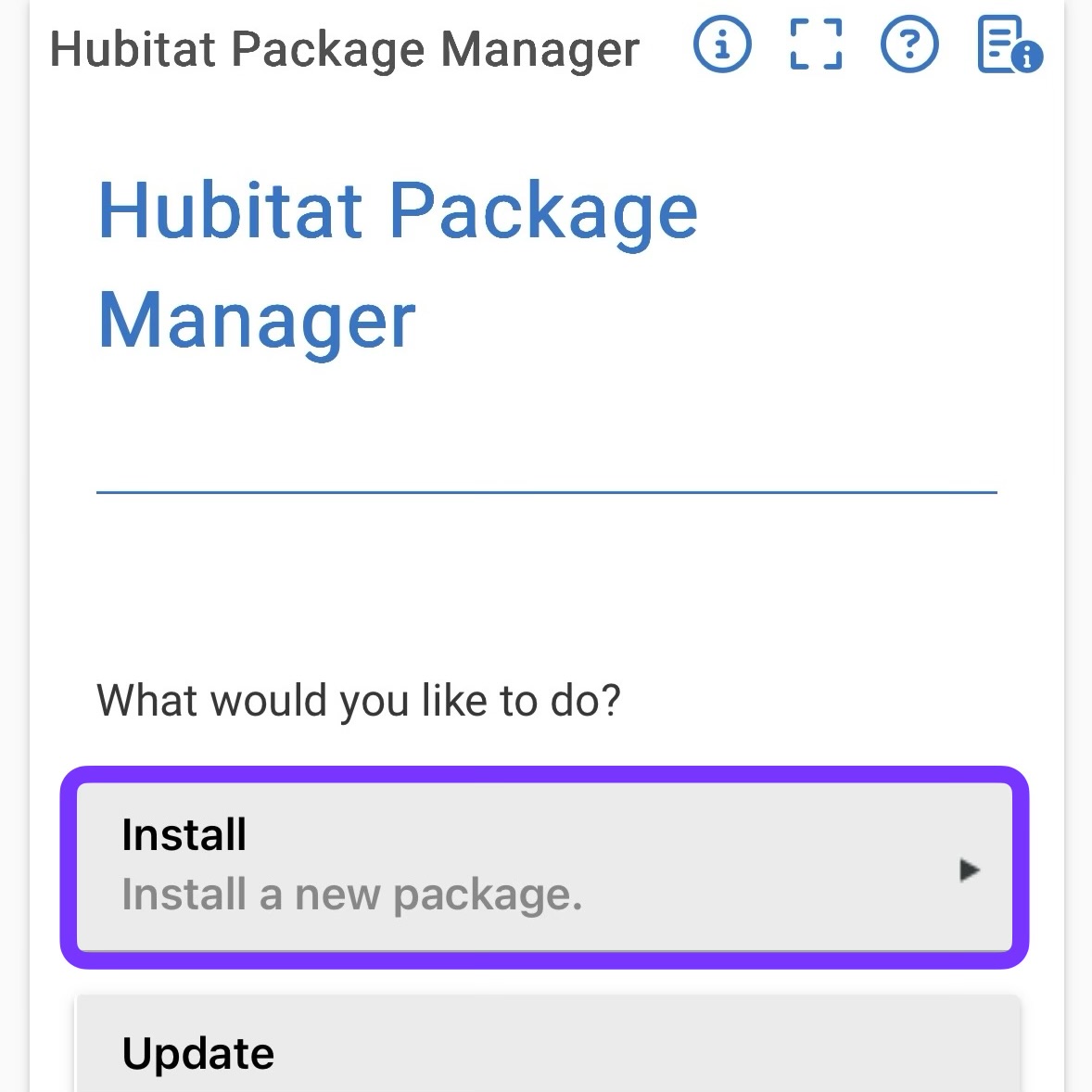The height and width of the screenshot is (1092, 1092).
Task: Click the large blue 'Hubitat Package' heading line
Action: click(398, 210)
